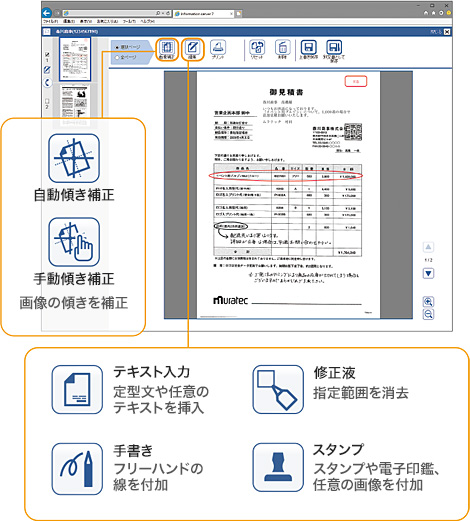Screen dimensions: 470x521
Task: Click the yellow smiley feedback icon
Action: point(449,13)
